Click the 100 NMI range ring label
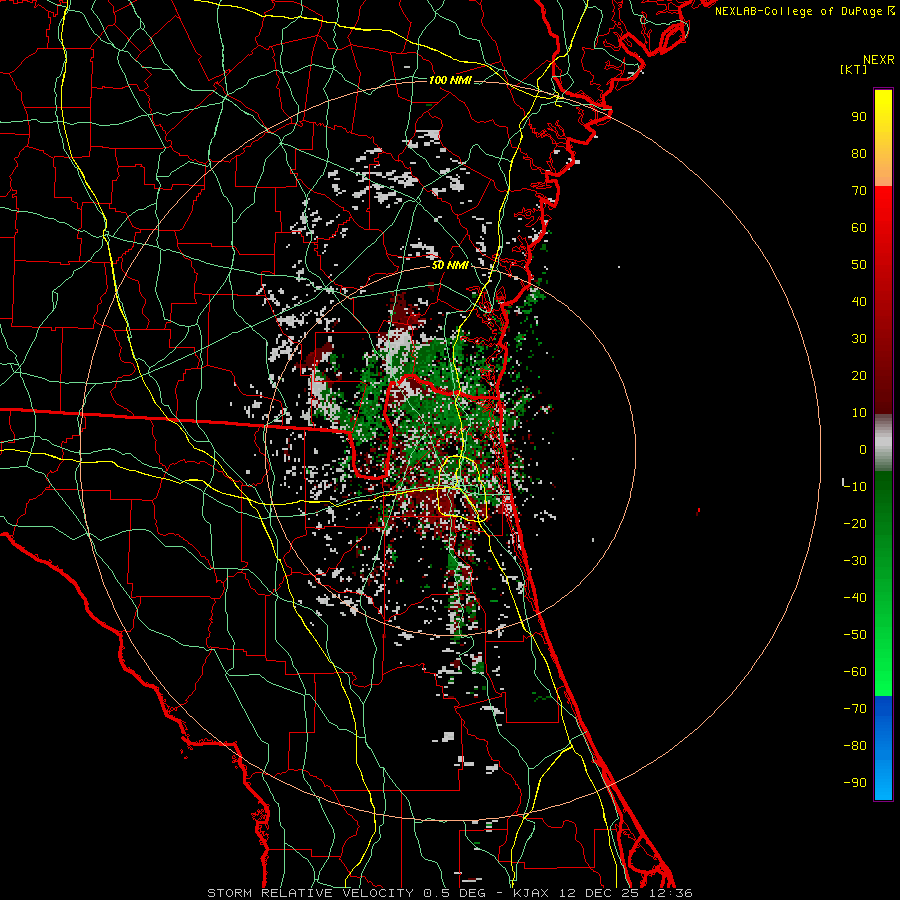Screen dimensions: 900x900 (x=450, y=80)
